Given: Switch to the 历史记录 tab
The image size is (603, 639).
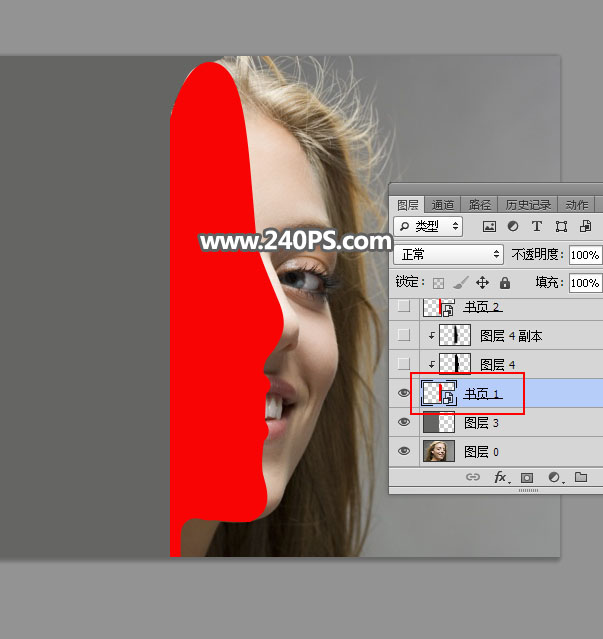Looking at the screenshot, I should point(528,205).
